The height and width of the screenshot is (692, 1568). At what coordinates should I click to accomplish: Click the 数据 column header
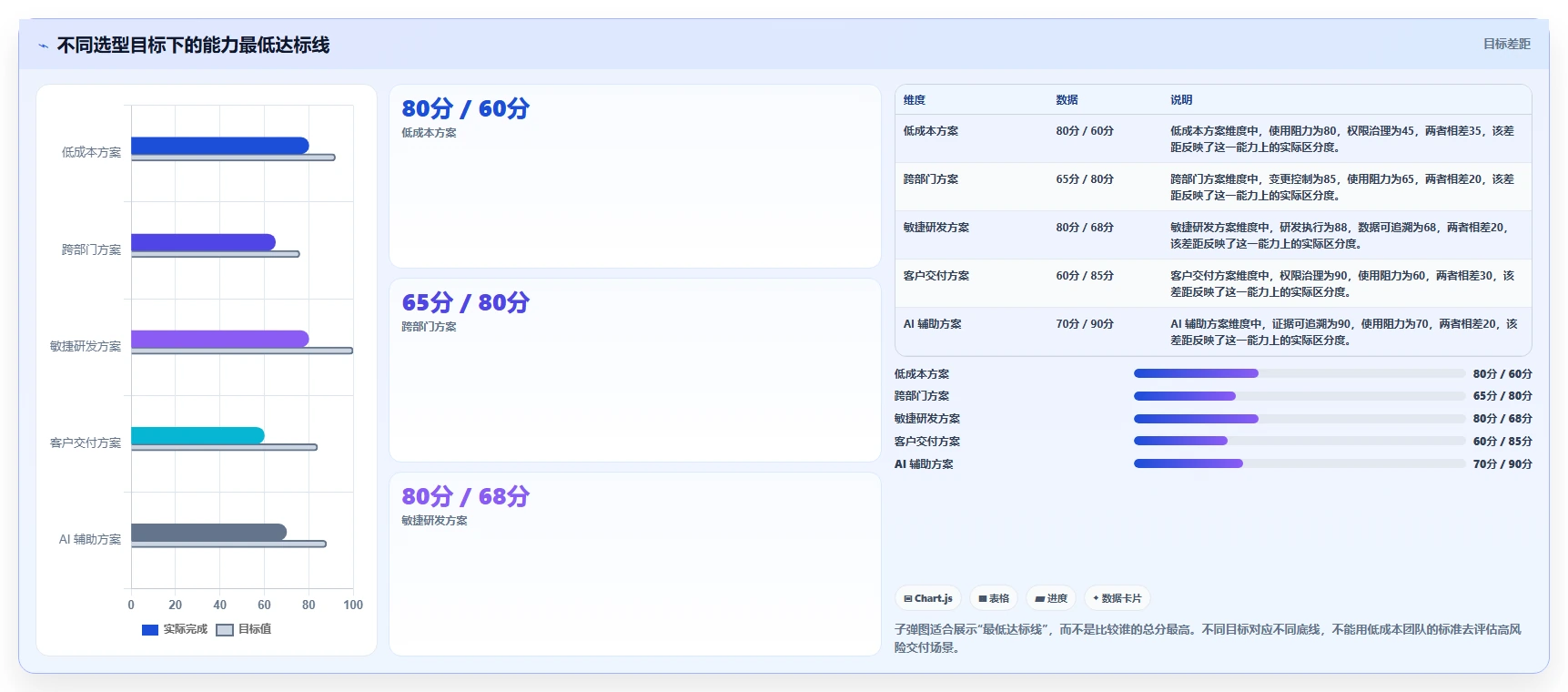coord(1067,100)
